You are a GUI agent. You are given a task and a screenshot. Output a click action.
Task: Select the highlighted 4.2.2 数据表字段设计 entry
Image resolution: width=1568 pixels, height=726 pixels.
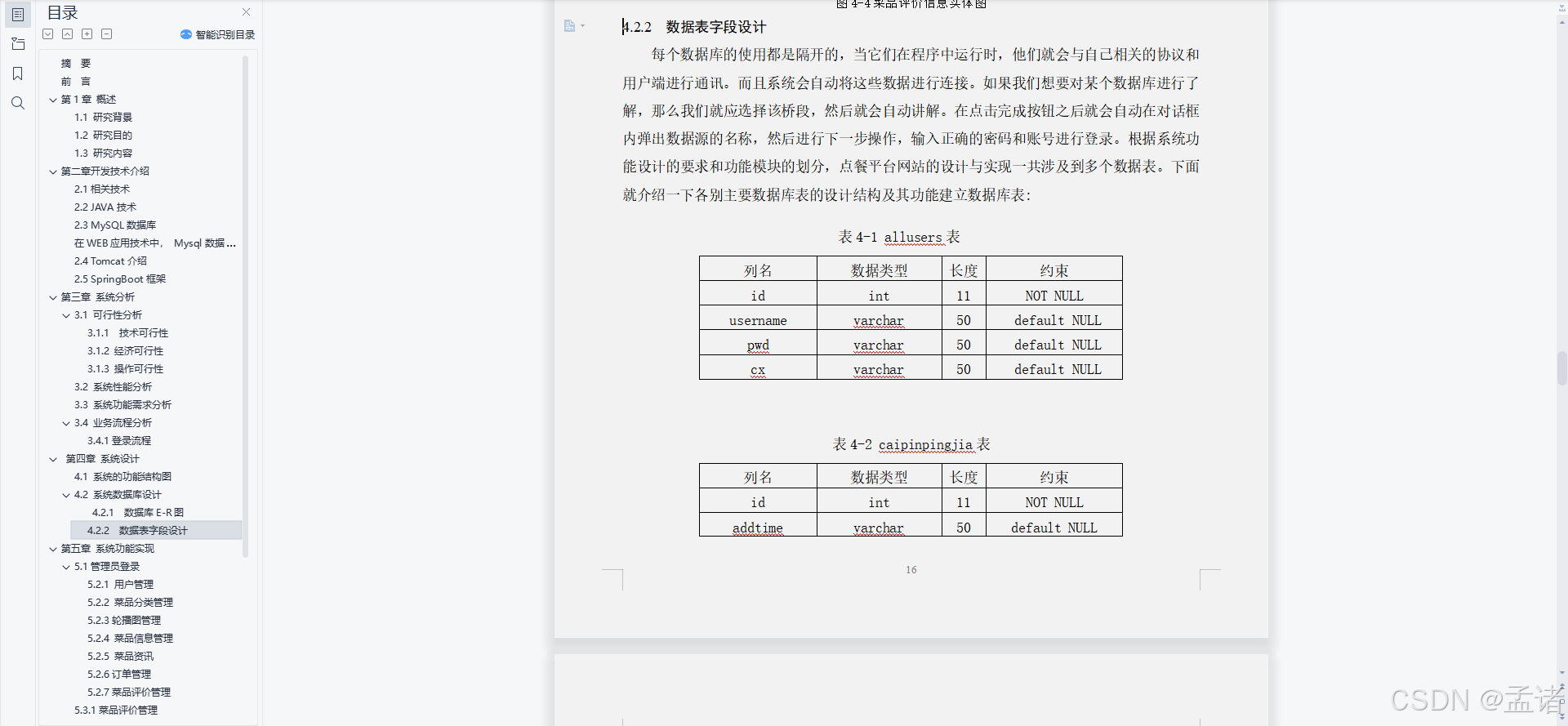[x=156, y=531]
